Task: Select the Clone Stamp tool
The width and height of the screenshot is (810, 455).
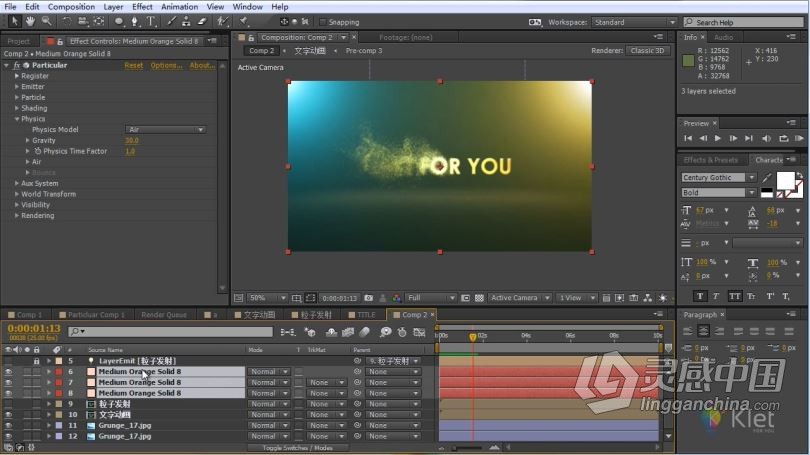Action: pyautogui.click(x=186, y=21)
